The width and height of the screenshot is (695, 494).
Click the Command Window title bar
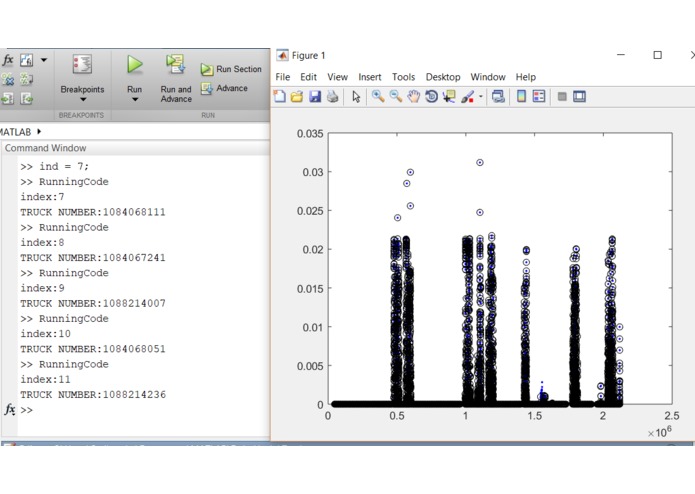click(135, 148)
